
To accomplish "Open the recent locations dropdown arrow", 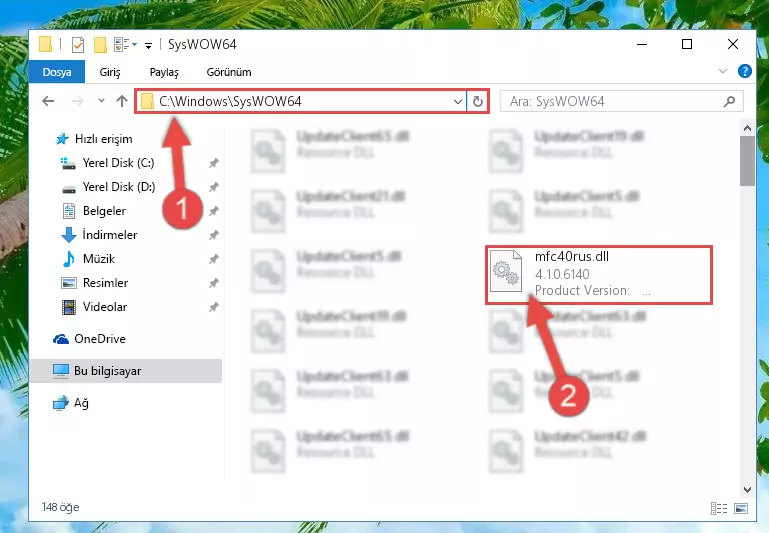I will tap(101, 101).
